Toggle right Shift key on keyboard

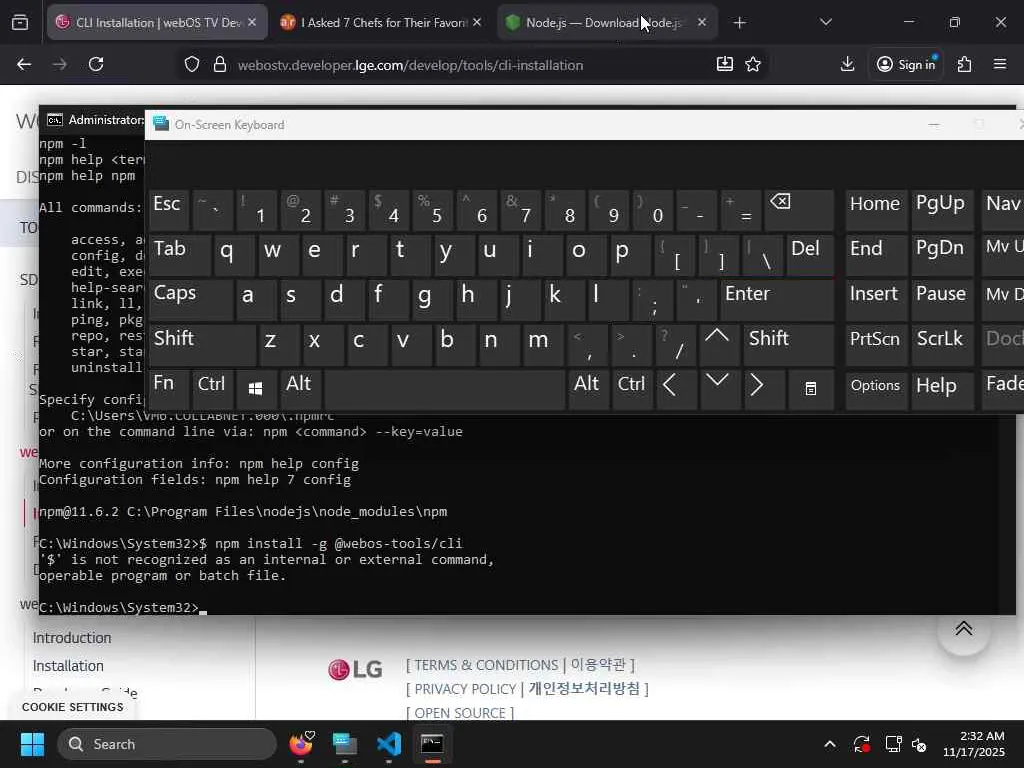788,344
